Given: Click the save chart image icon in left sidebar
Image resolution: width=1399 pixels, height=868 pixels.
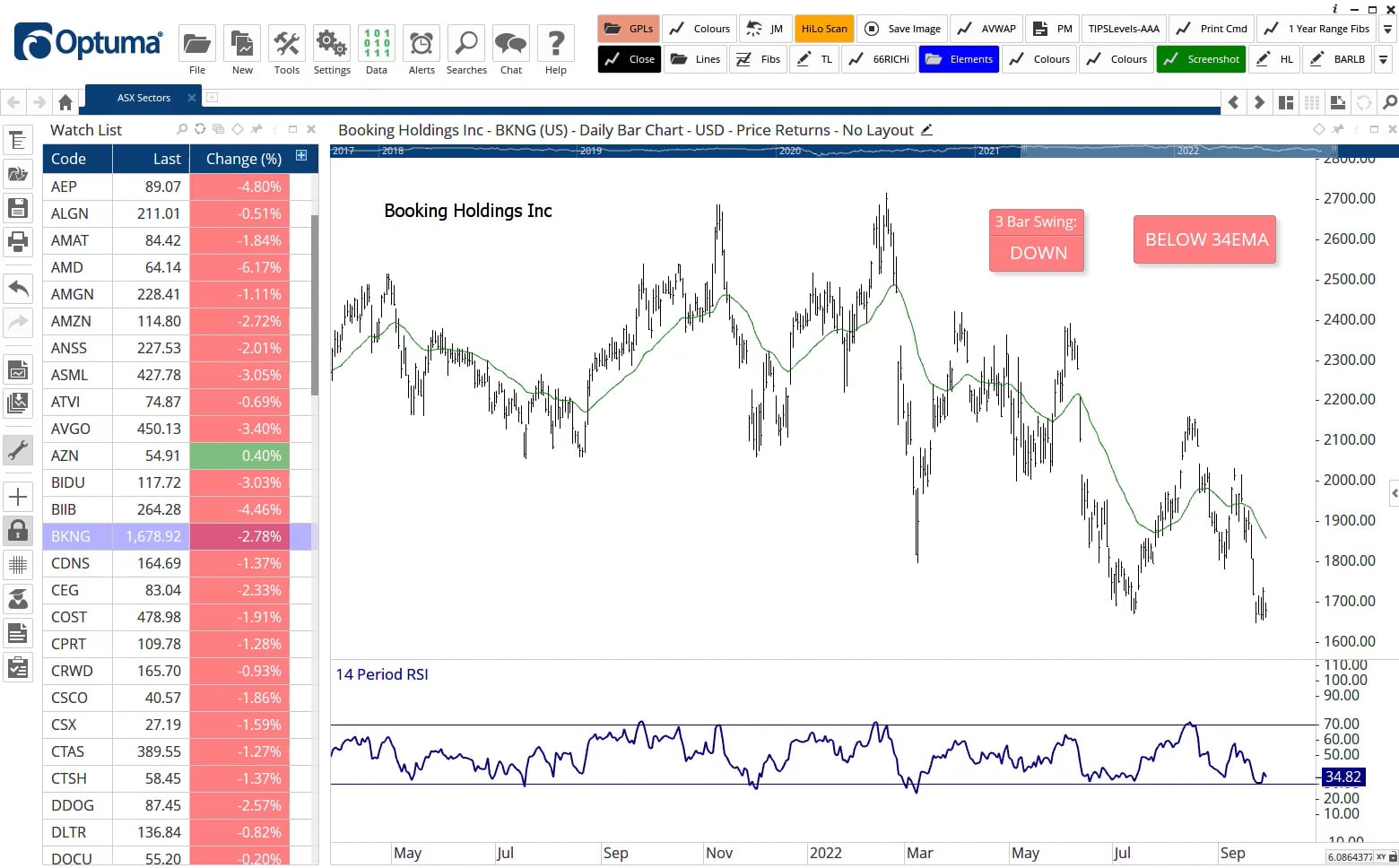Looking at the screenshot, I should tap(18, 369).
